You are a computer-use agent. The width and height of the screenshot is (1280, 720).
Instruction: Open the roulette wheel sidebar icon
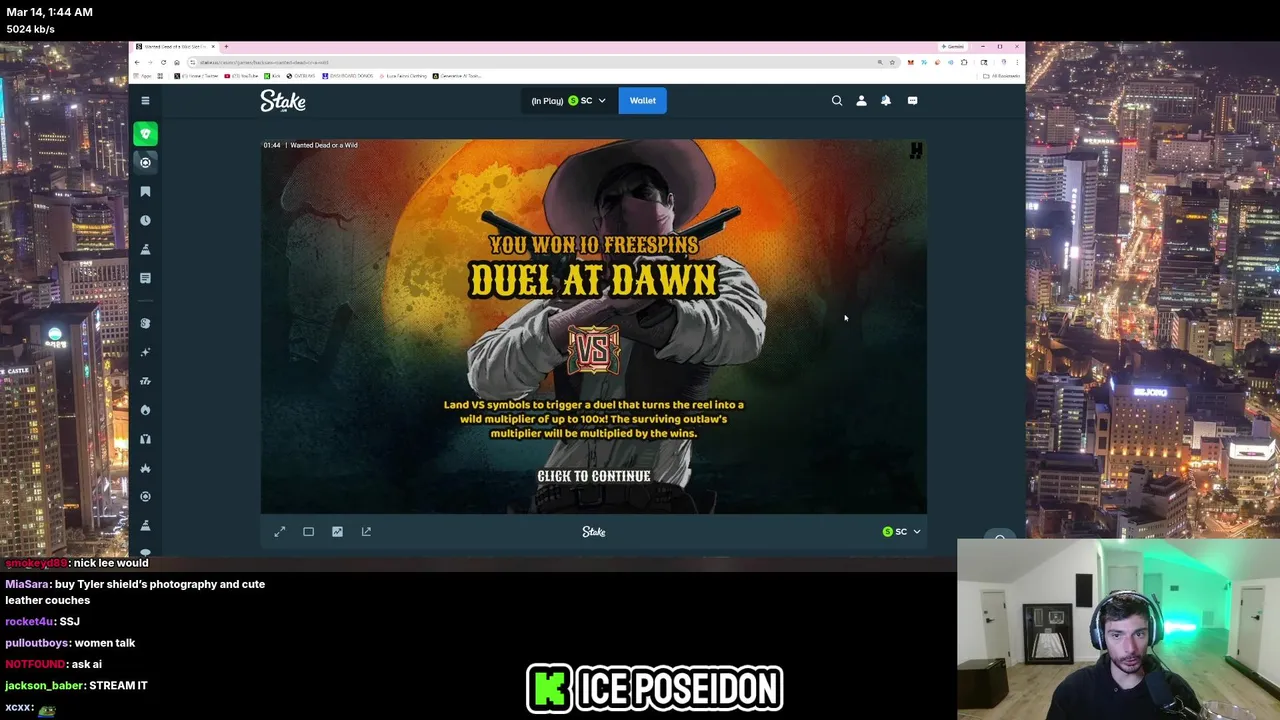coord(145,497)
